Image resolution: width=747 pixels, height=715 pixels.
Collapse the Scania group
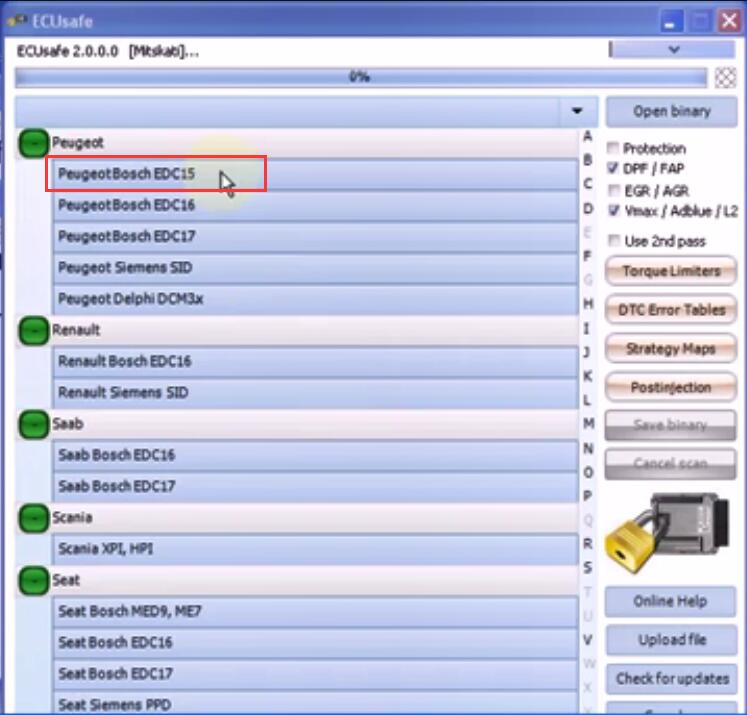click(33, 518)
